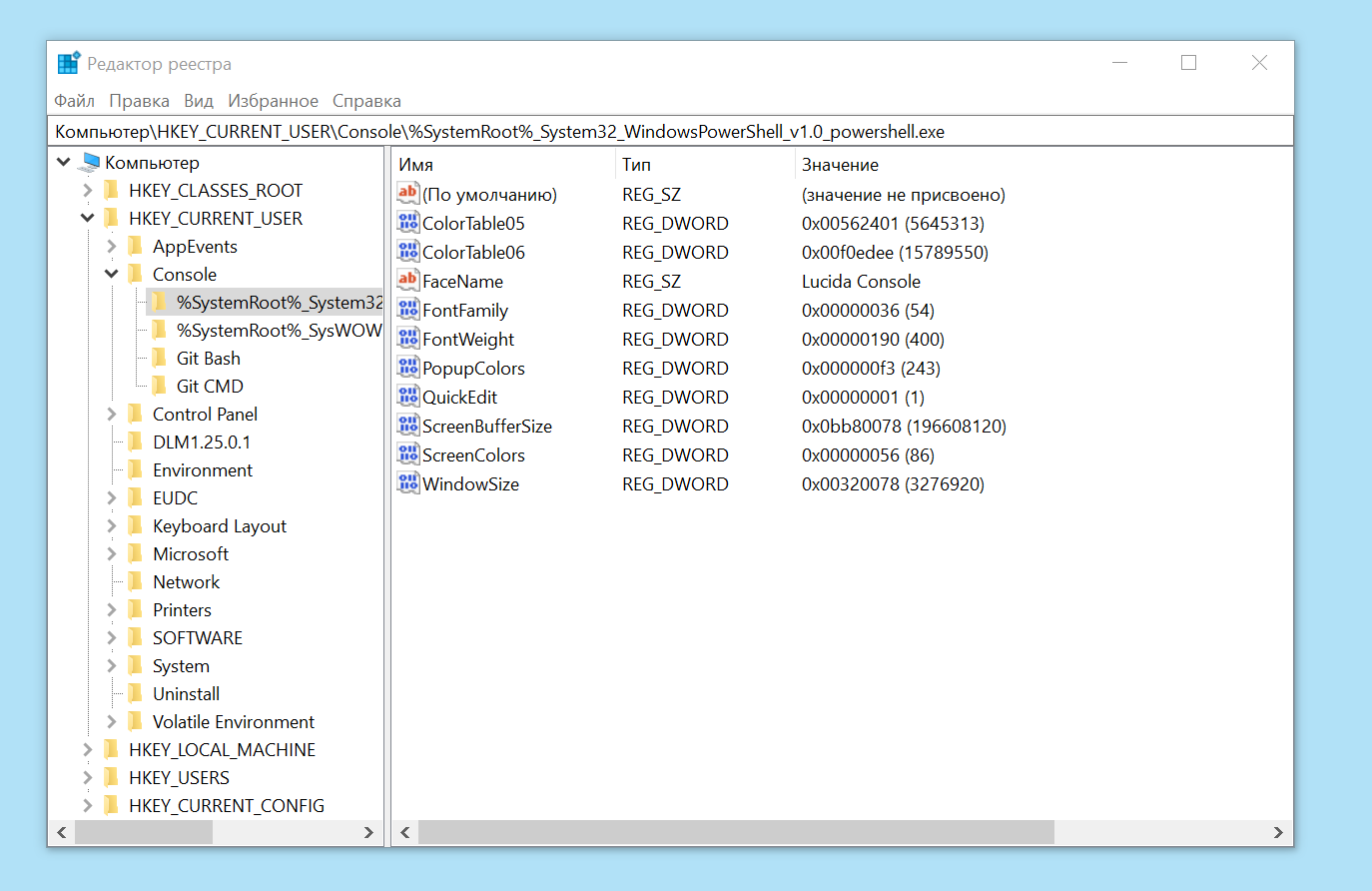Expand the EUDC key
Viewport: 1372px width, 891px height.
click(x=112, y=497)
